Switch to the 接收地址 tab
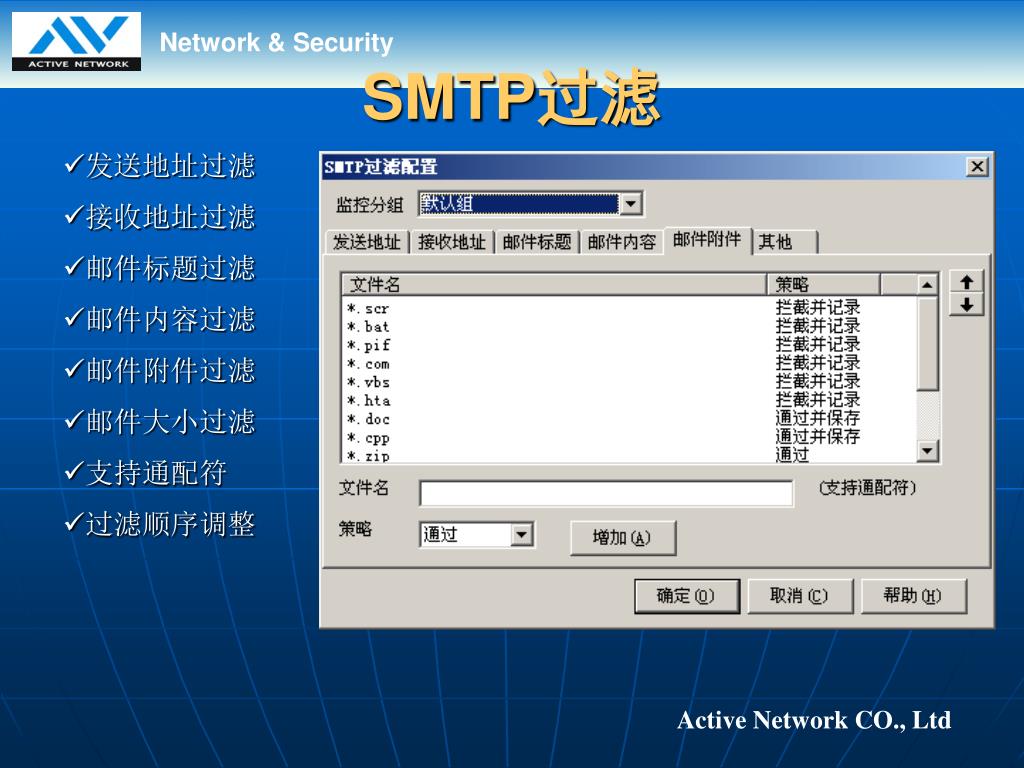This screenshot has height=768, width=1024. point(451,242)
